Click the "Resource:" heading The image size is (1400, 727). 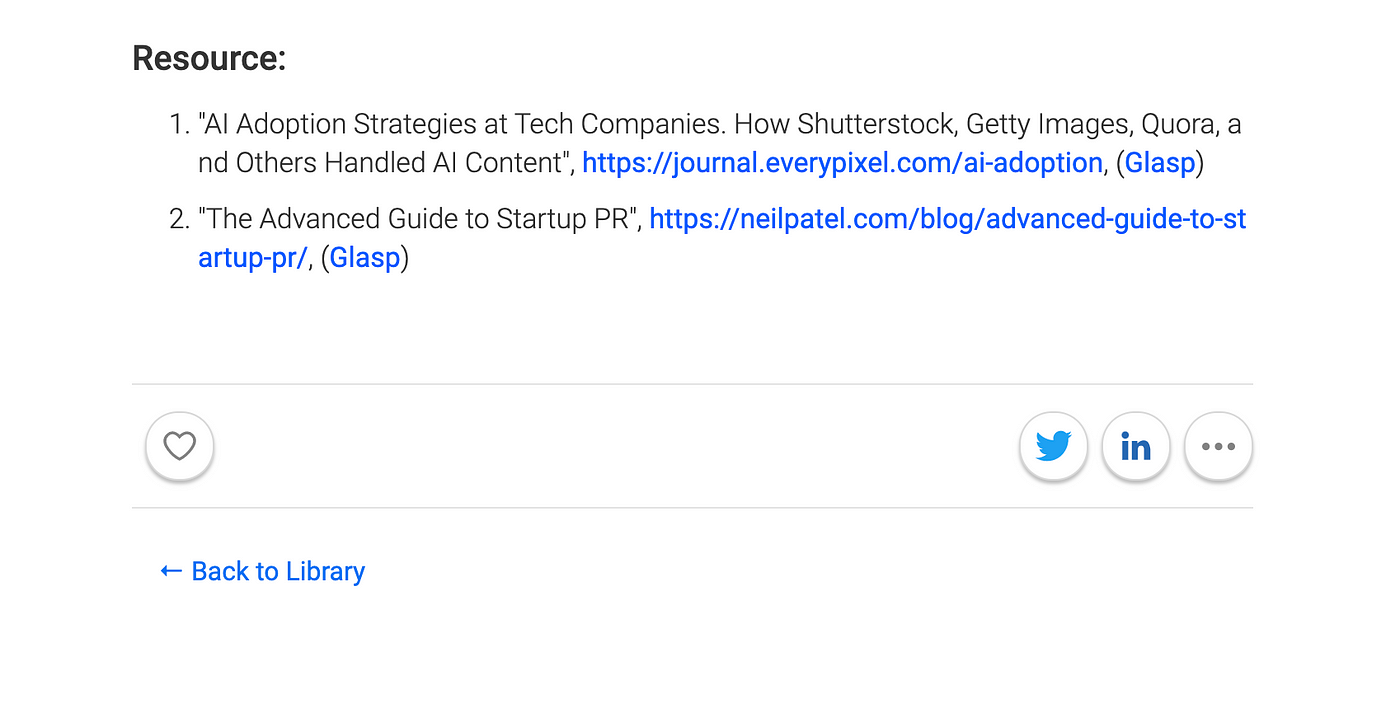209,58
